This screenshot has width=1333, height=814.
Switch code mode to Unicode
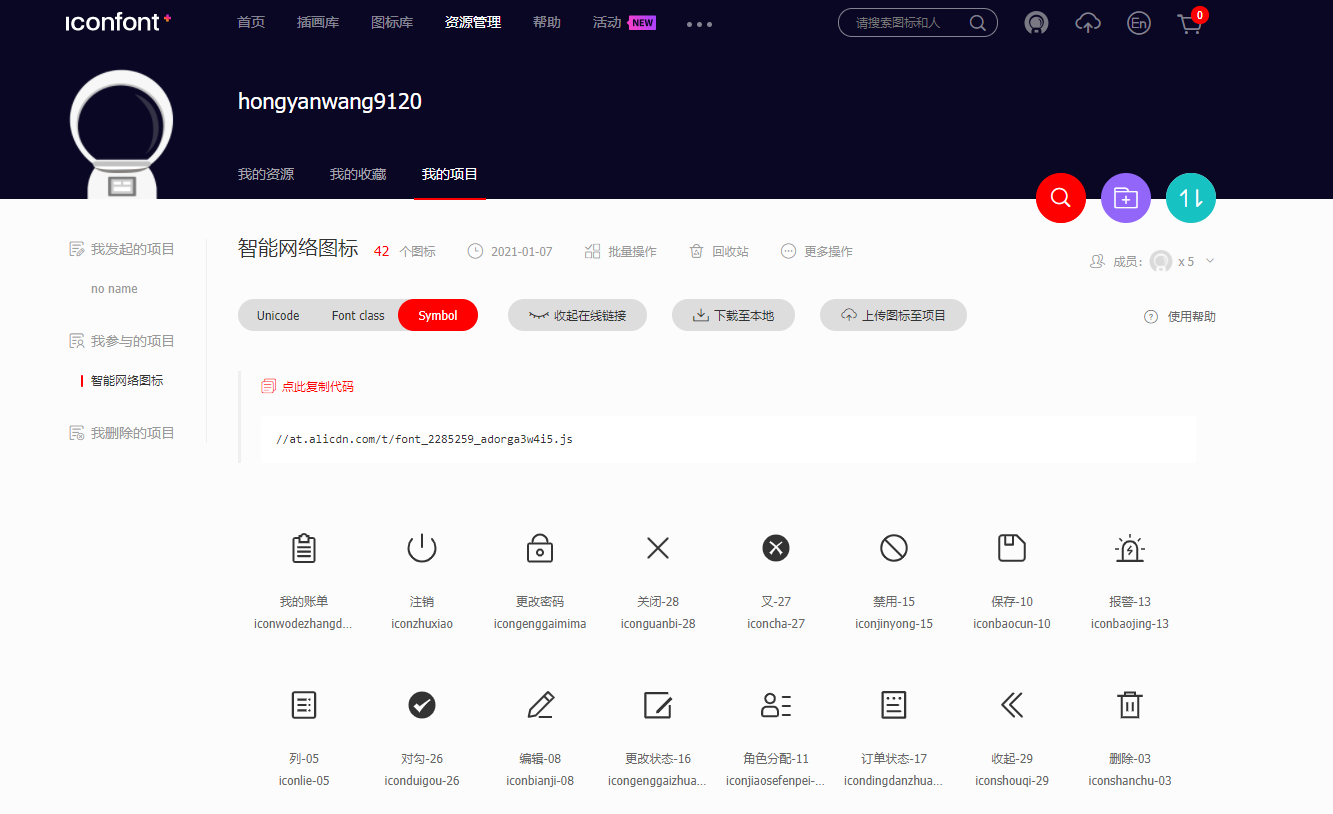click(x=277, y=314)
